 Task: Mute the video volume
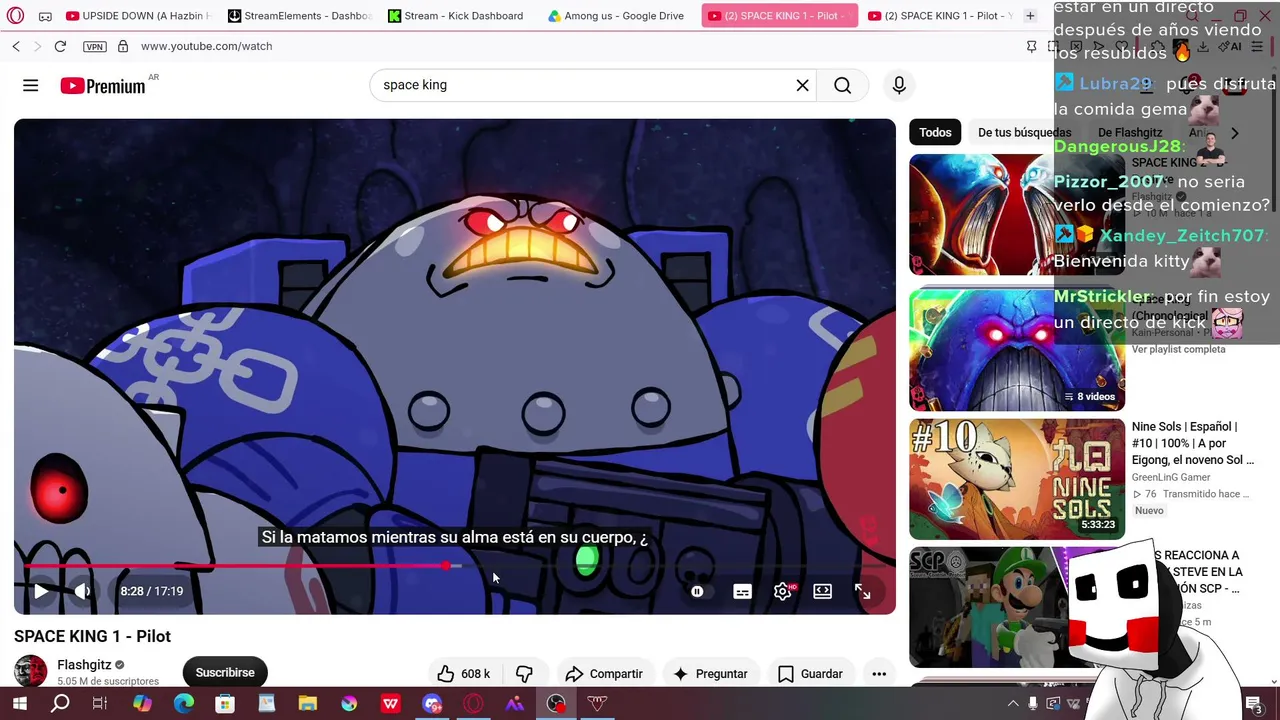click(x=83, y=591)
